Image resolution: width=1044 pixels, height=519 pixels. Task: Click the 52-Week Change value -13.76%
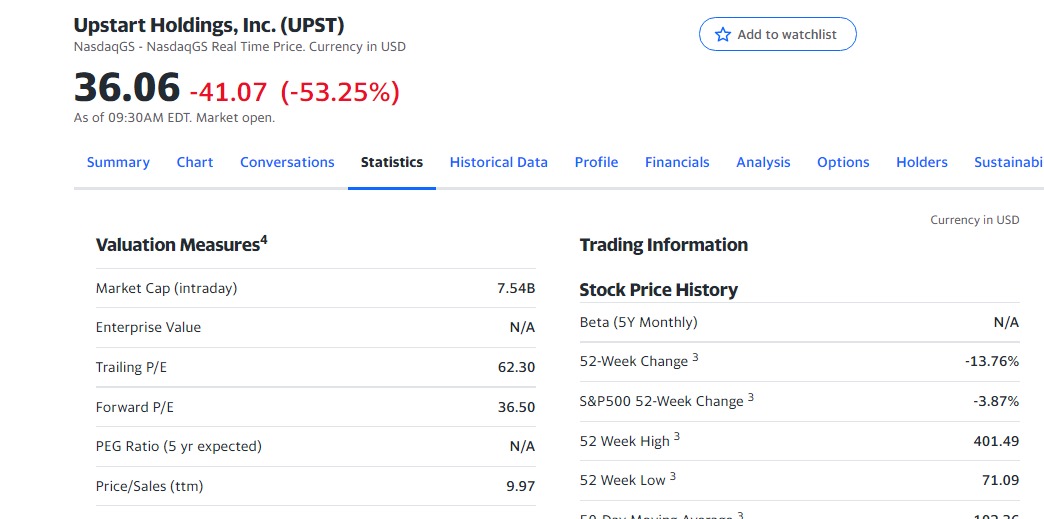pyautogui.click(x=991, y=361)
